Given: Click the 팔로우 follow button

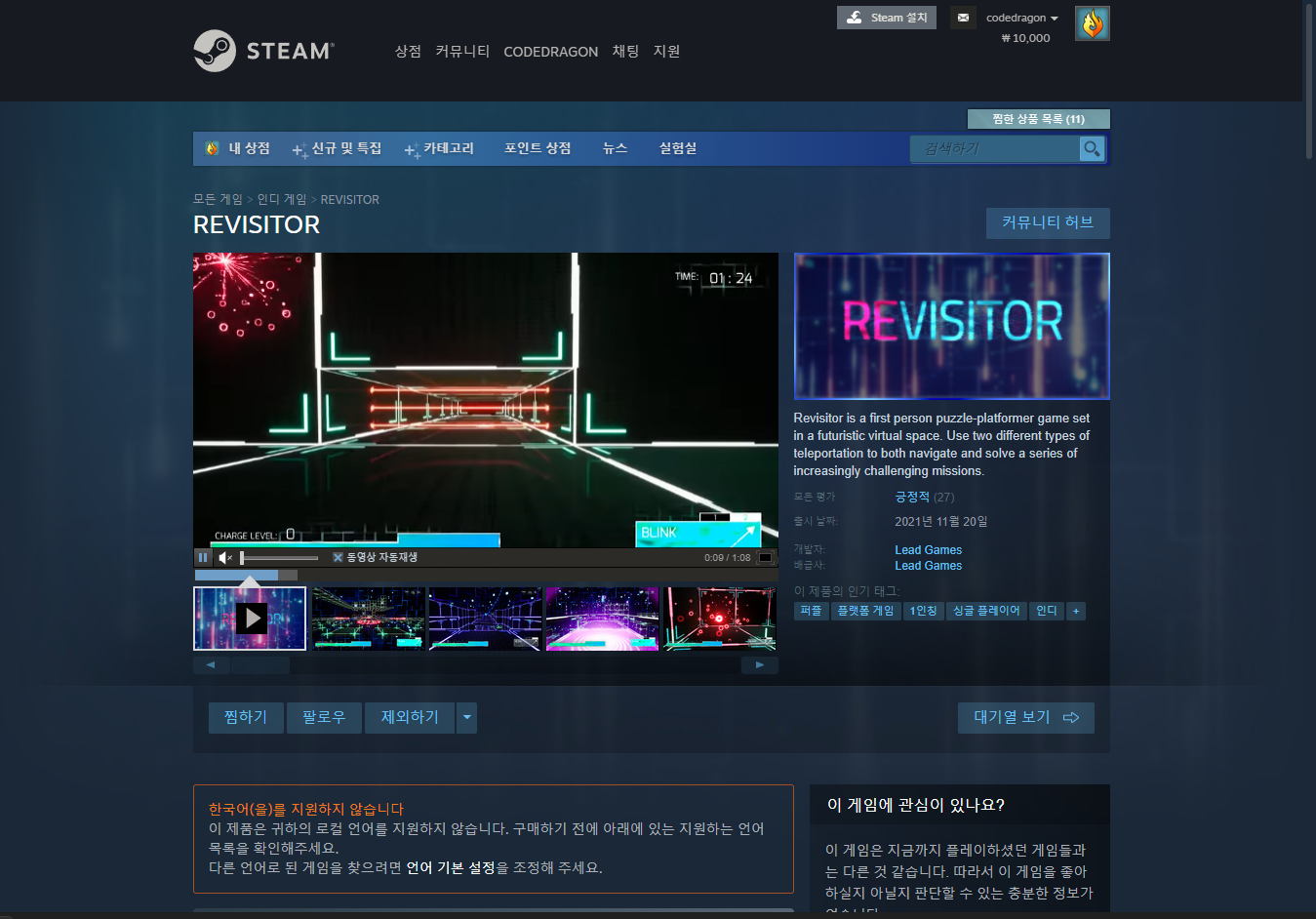Looking at the screenshot, I should [324, 717].
